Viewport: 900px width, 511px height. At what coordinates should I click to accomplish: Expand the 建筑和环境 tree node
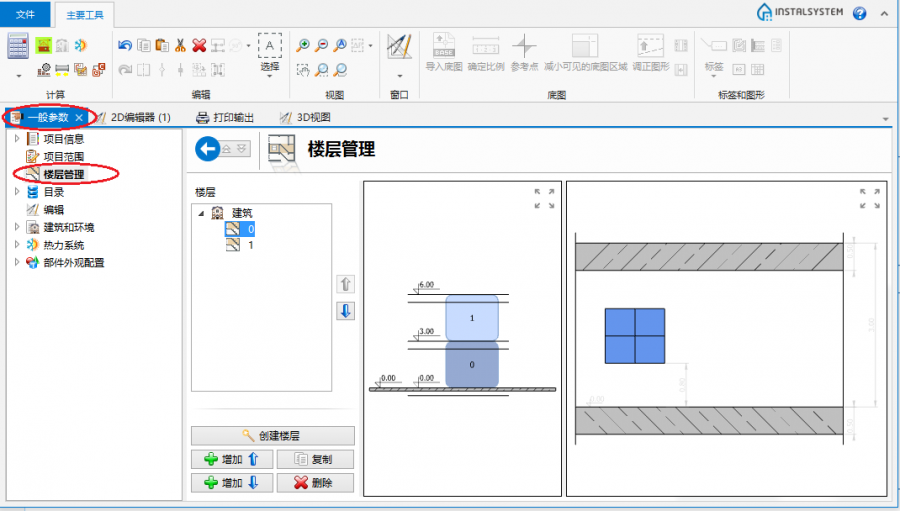(x=17, y=227)
